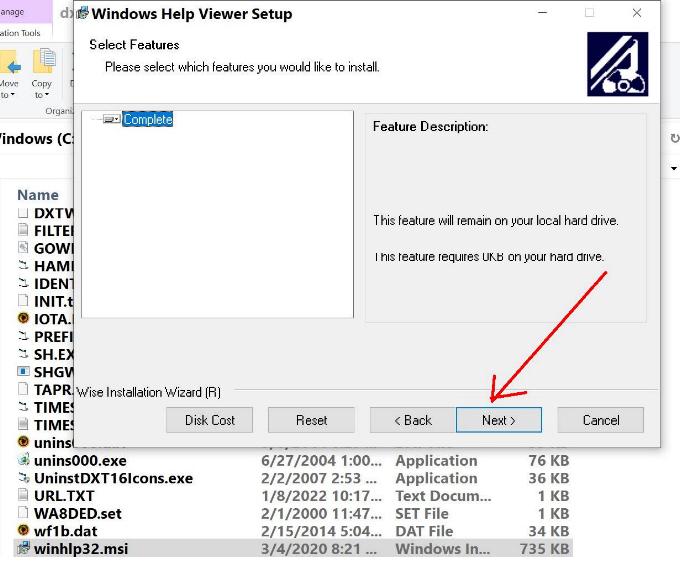
Task: Minimize the Windows Help Viewer Setup window
Action: (542, 13)
